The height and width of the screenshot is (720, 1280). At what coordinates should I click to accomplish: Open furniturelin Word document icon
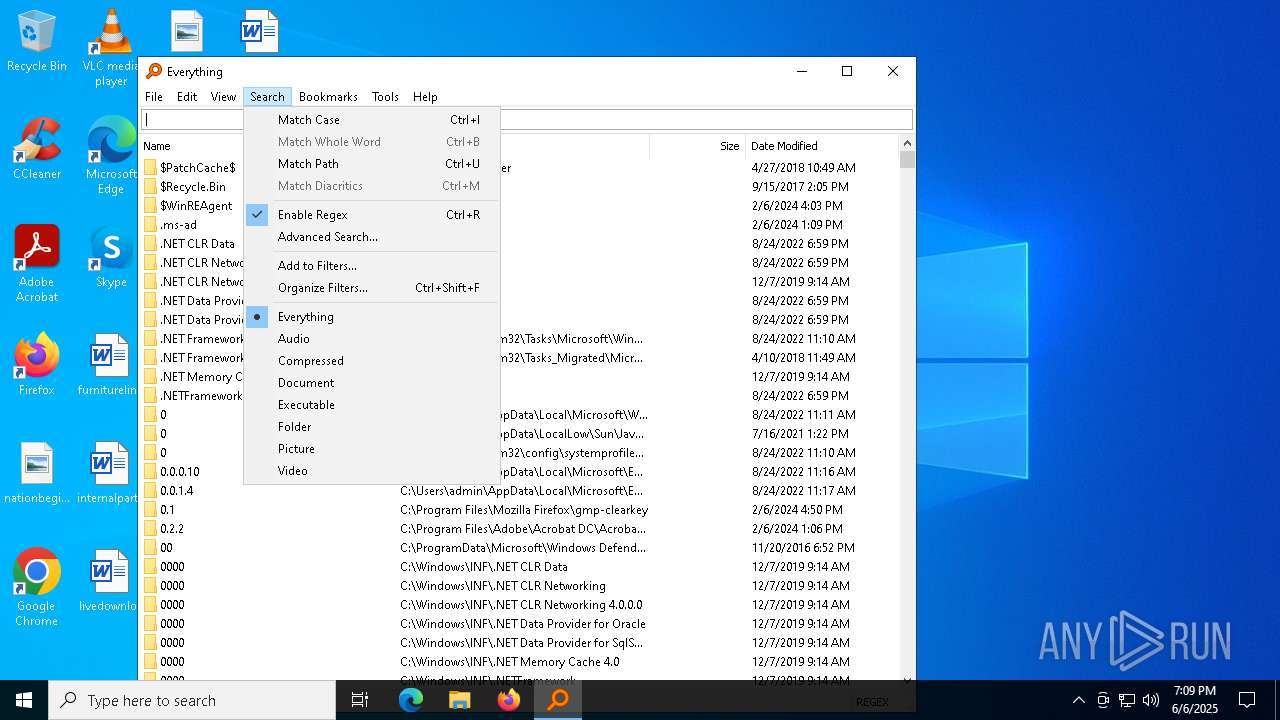coord(108,365)
